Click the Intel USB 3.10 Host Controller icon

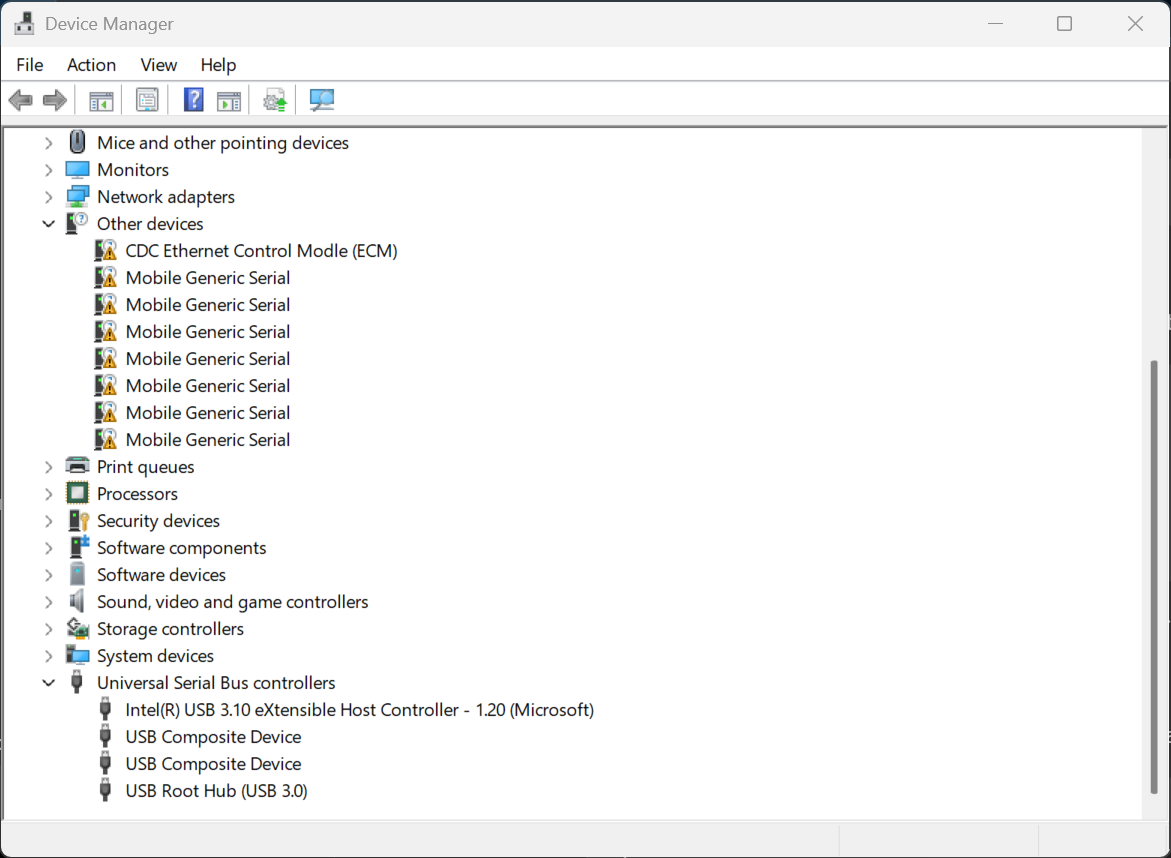click(x=105, y=709)
